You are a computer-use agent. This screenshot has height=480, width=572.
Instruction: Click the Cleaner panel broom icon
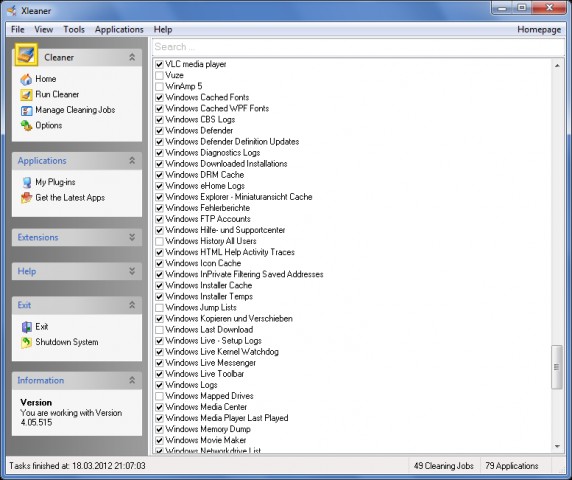(x=26, y=55)
